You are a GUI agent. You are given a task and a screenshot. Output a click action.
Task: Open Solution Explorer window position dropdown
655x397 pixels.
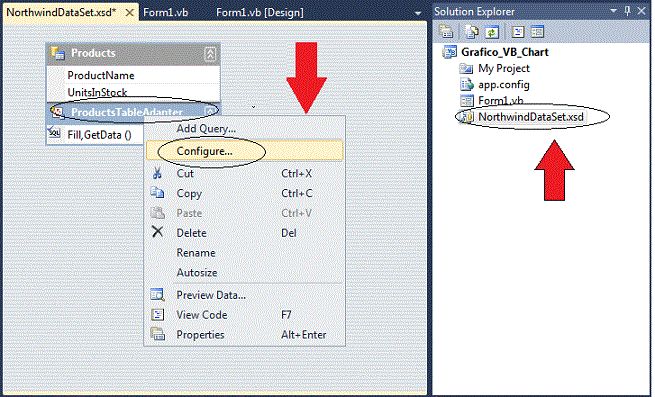coord(614,10)
